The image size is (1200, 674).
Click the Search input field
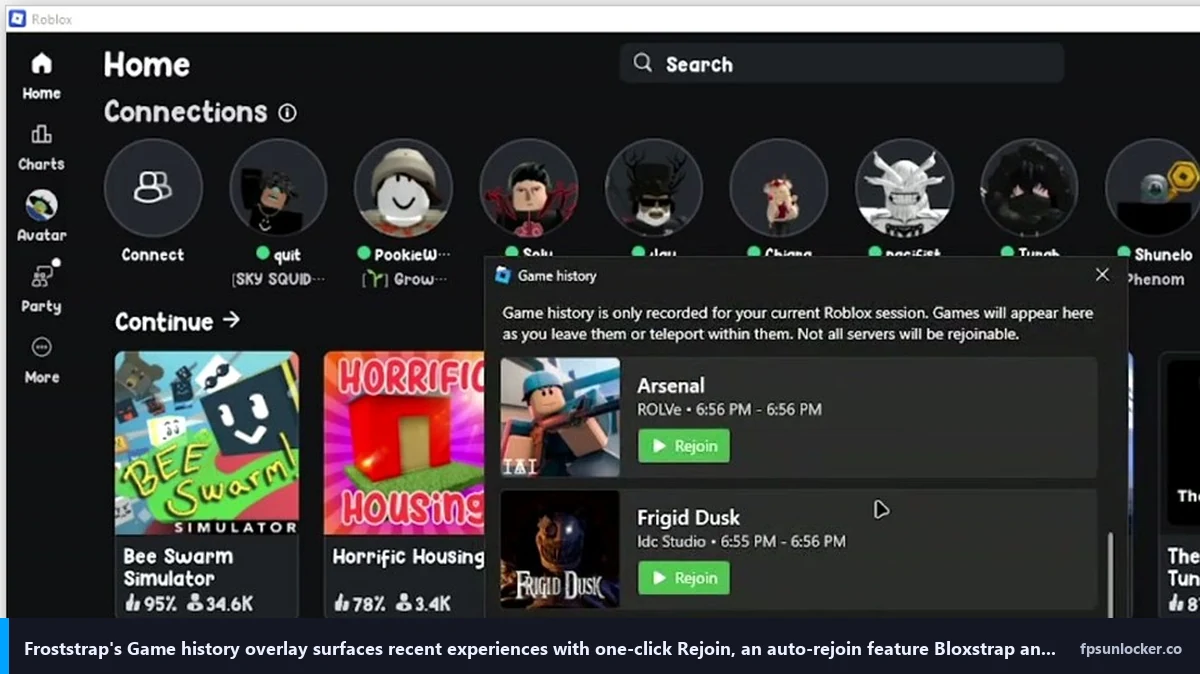(841, 63)
